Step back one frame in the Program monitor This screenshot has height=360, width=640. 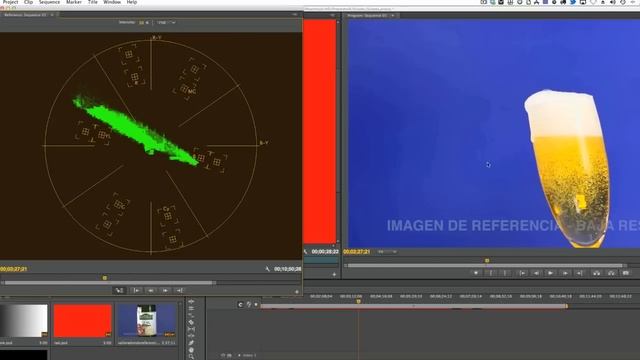click(x=536, y=273)
